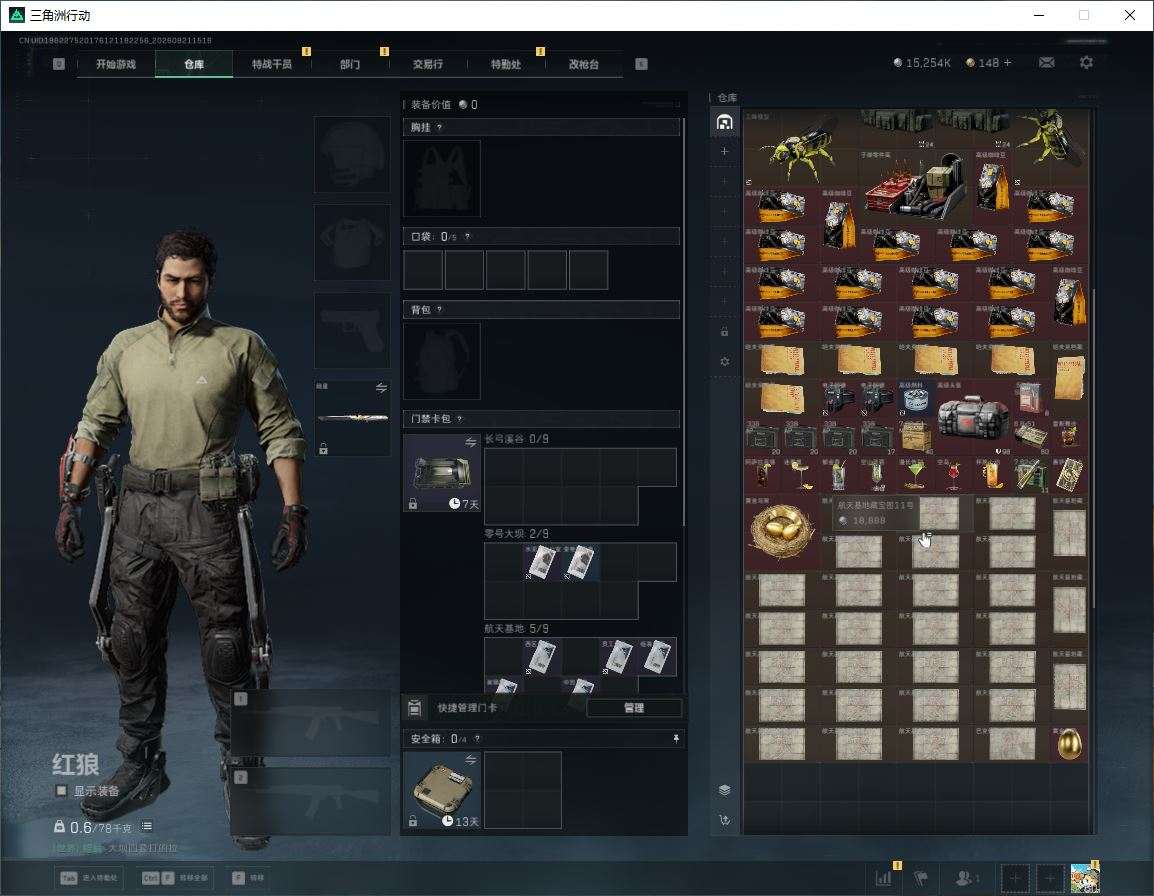Invite teammate with second plus slot
The height and width of the screenshot is (896, 1154).
point(1050,878)
